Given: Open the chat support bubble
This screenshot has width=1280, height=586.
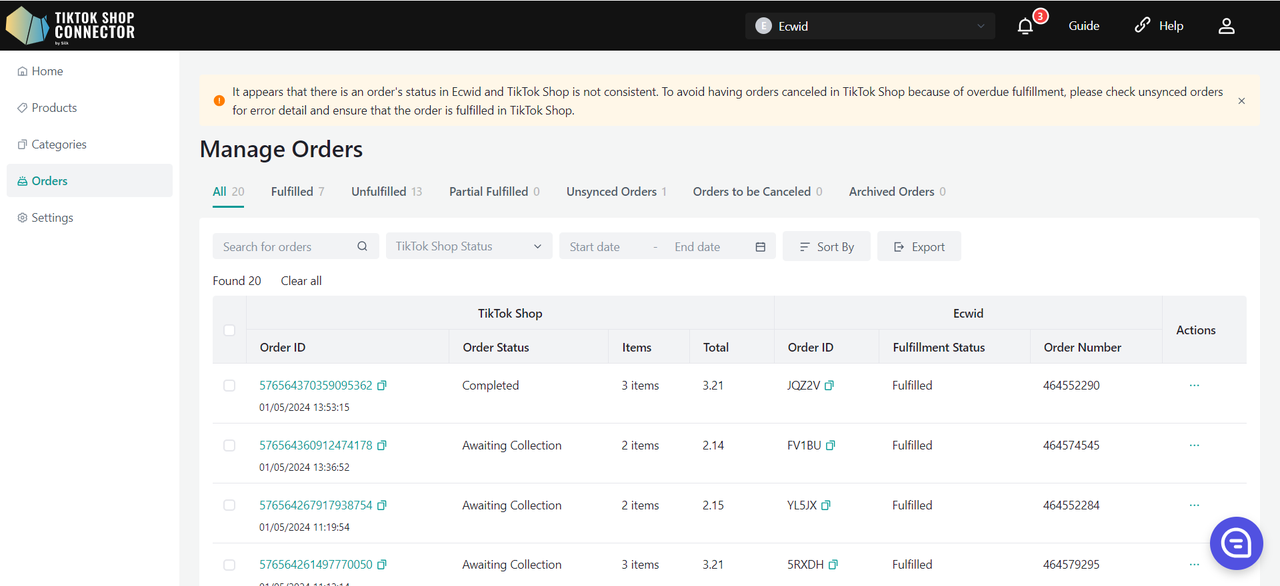Looking at the screenshot, I should click(1237, 543).
